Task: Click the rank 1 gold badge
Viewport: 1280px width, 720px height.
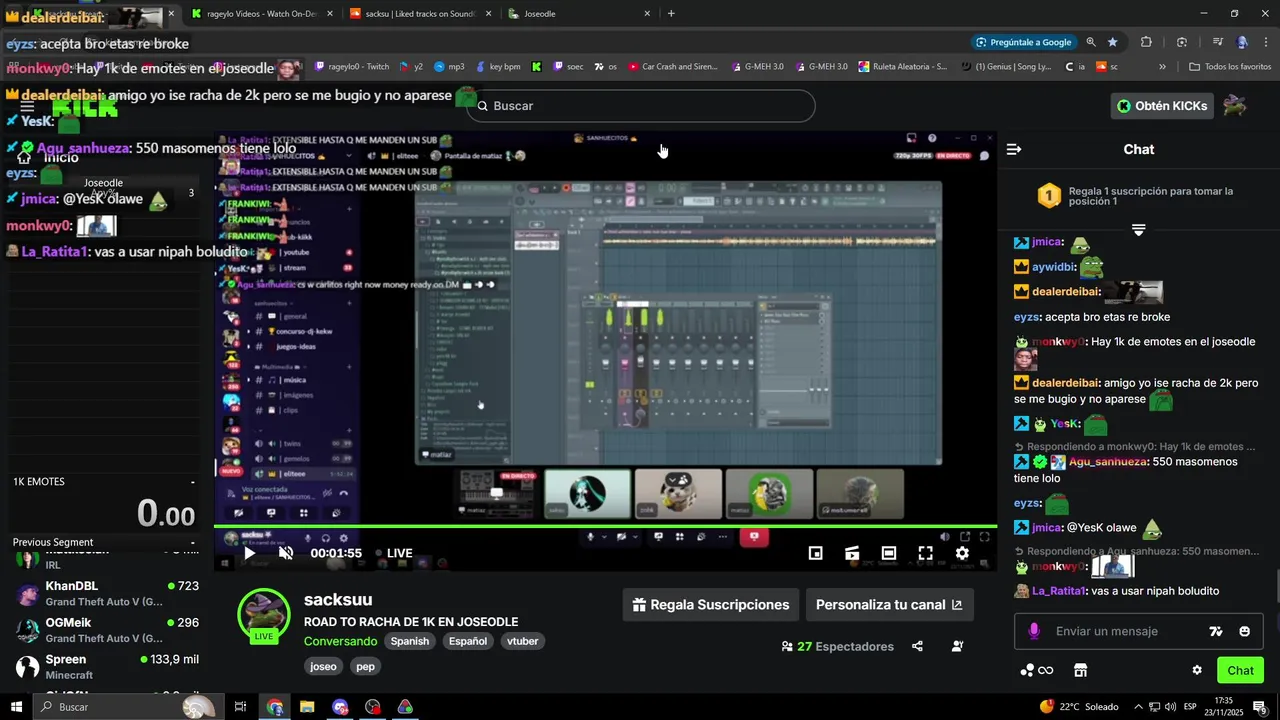Action: (1048, 195)
